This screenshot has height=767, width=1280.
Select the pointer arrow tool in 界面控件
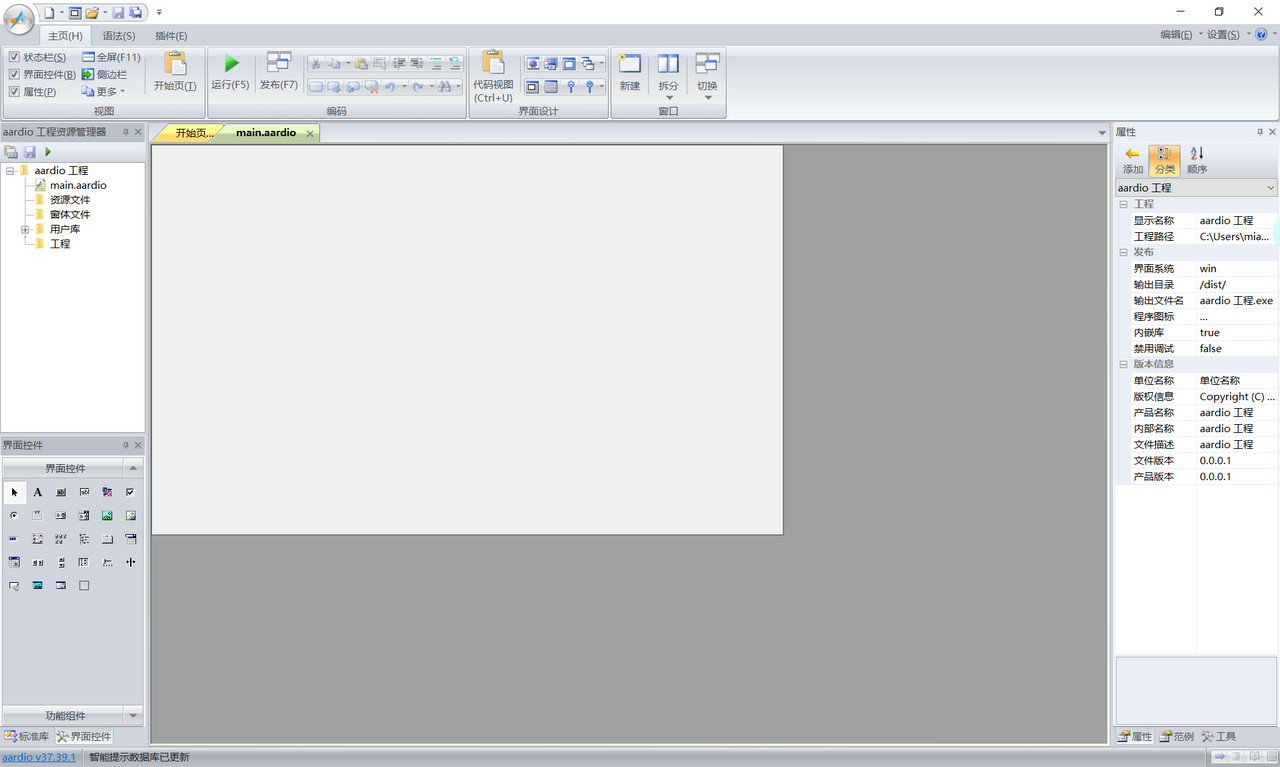tap(14, 492)
